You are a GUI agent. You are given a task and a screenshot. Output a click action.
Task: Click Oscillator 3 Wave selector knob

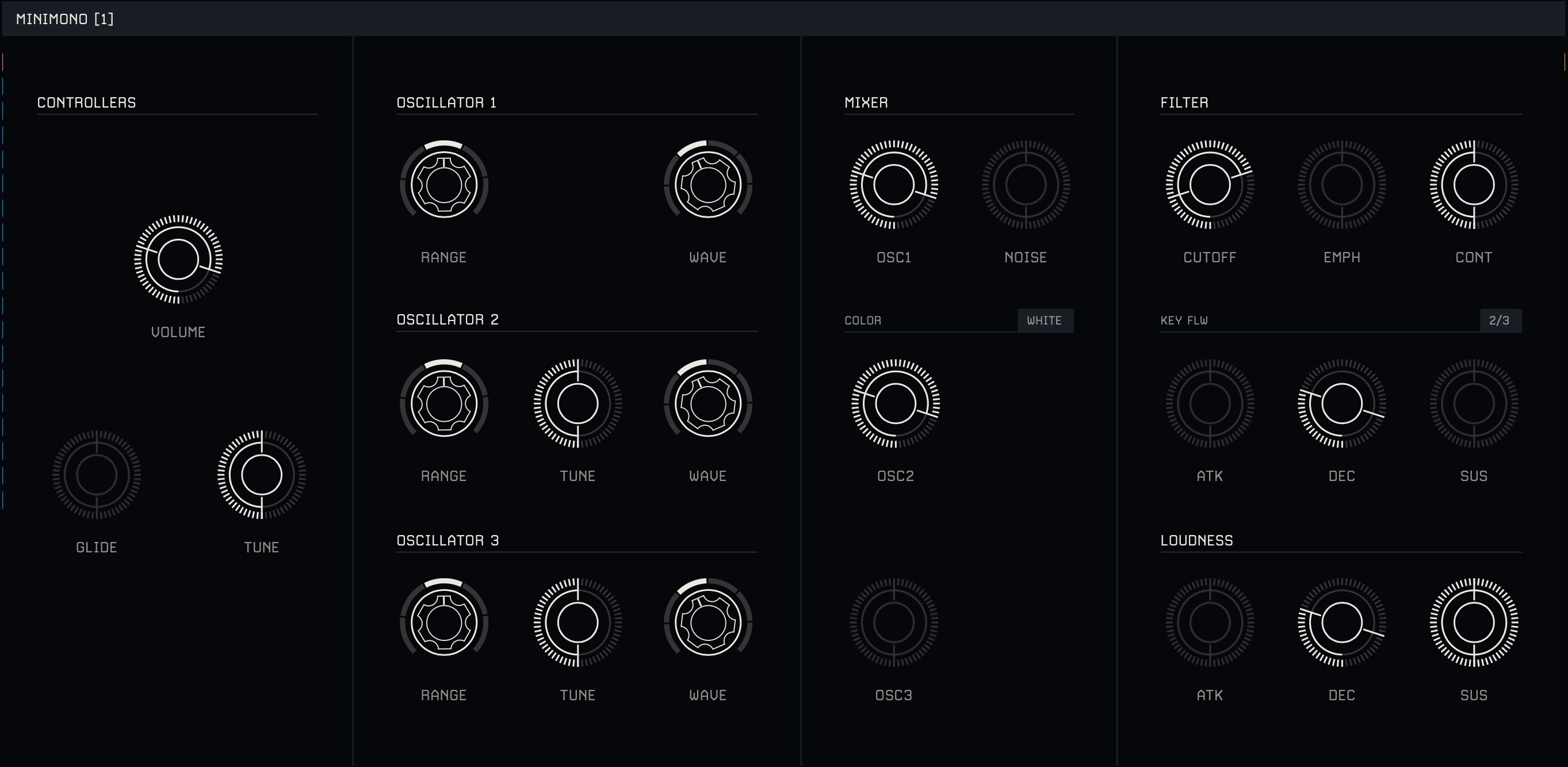[707, 622]
